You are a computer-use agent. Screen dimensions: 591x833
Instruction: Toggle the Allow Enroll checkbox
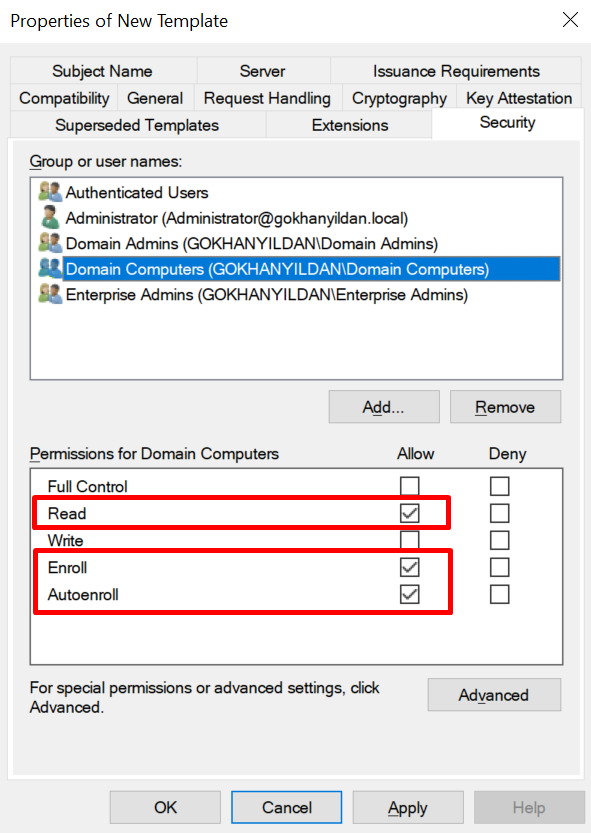[409, 567]
